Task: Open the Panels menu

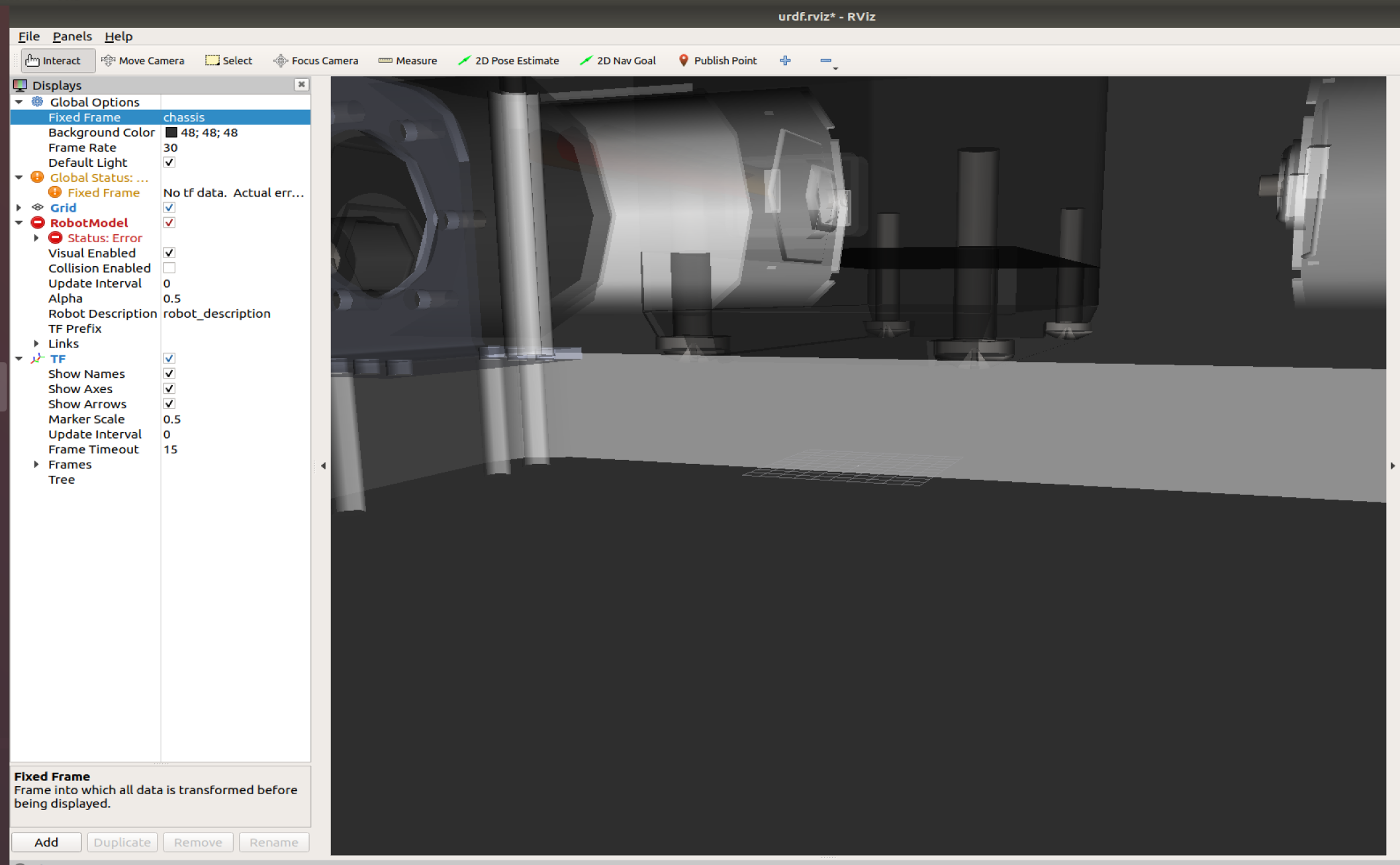Action: [72, 36]
